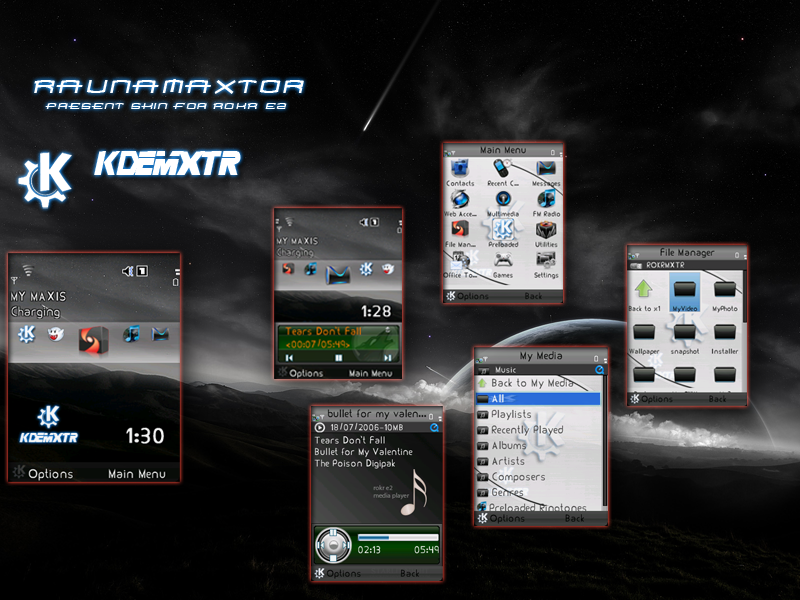Open File Manager icon in Main Menu
Image resolution: width=800 pixels, height=600 pixels.
460,230
